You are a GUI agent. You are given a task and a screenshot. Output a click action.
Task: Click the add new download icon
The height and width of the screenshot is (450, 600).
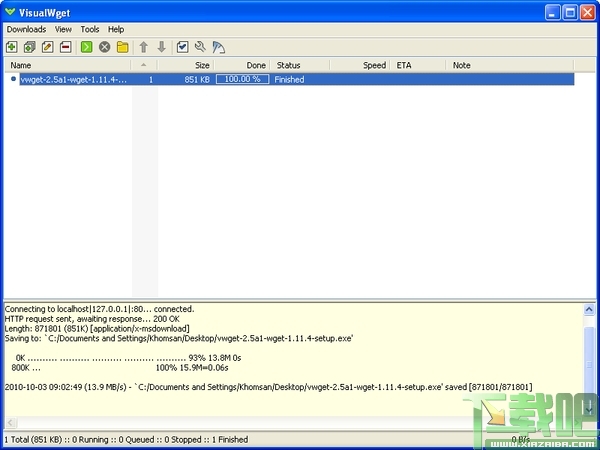tap(11, 47)
